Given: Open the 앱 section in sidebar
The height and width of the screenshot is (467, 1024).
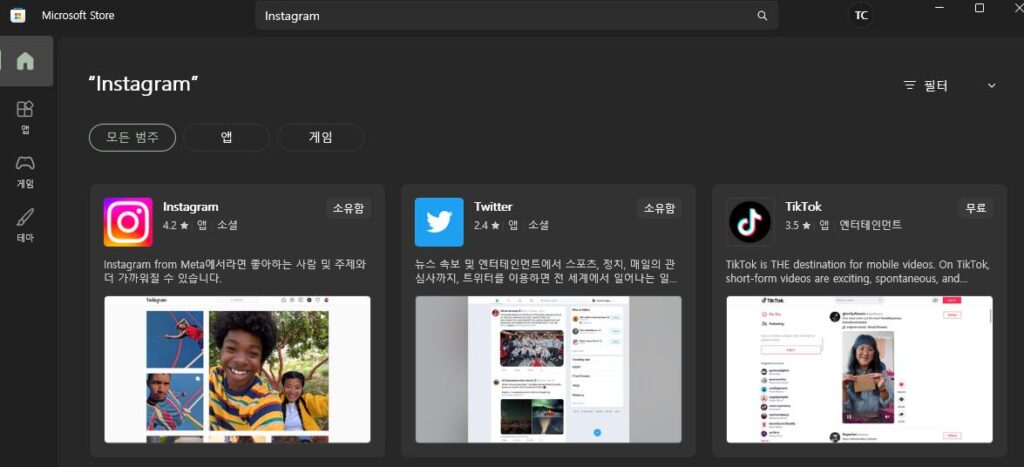Looking at the screenshot, I should tap(25, 118).
